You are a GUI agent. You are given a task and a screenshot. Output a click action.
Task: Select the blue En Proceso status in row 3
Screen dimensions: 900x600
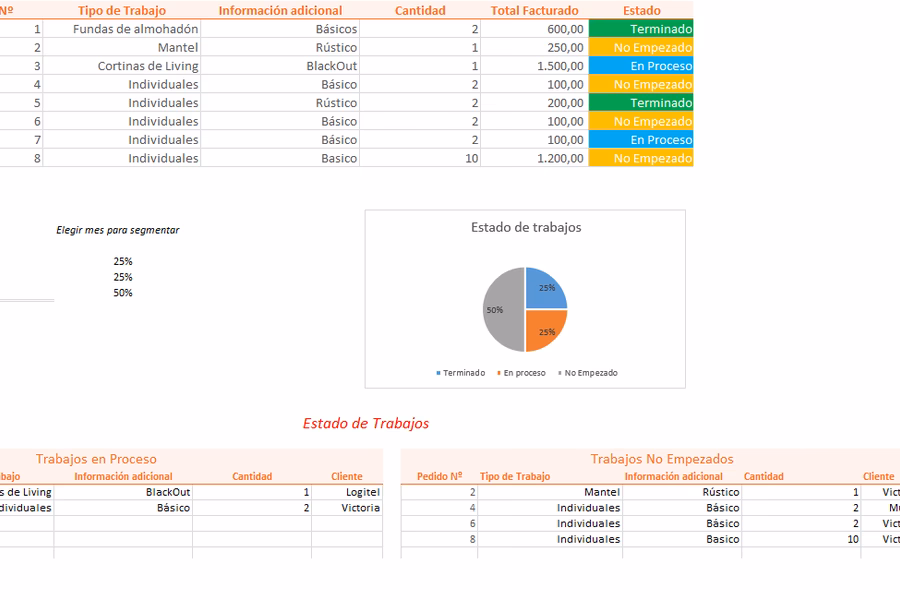[x=641, y=66]
